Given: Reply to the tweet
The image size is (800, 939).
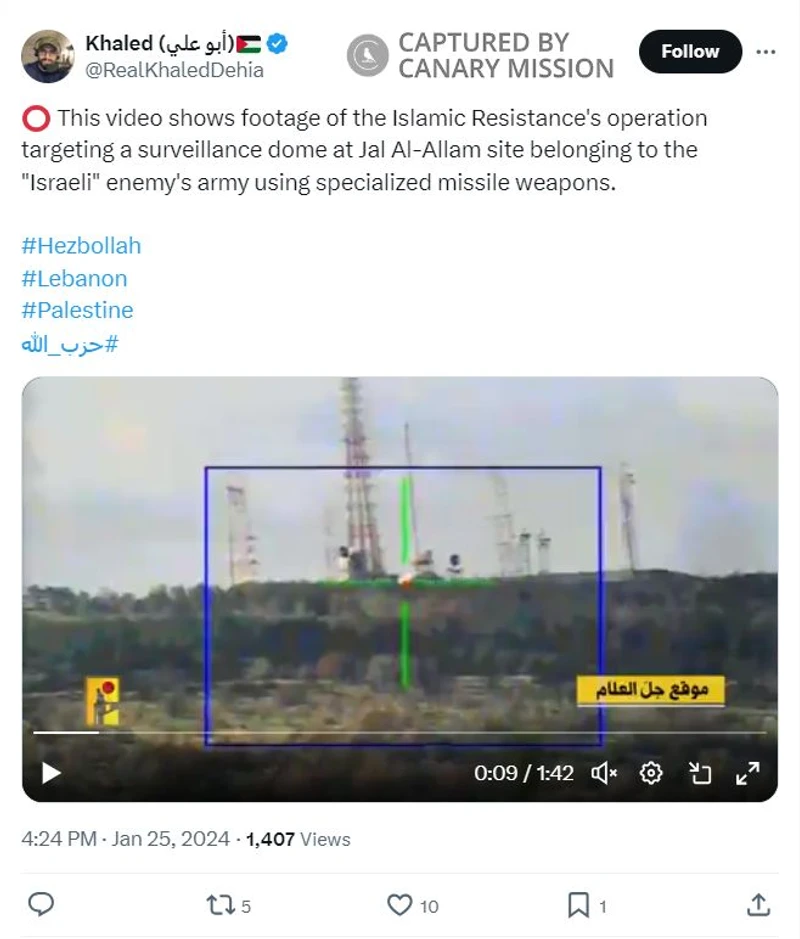Looking at the screenshot, I should 41,904.
